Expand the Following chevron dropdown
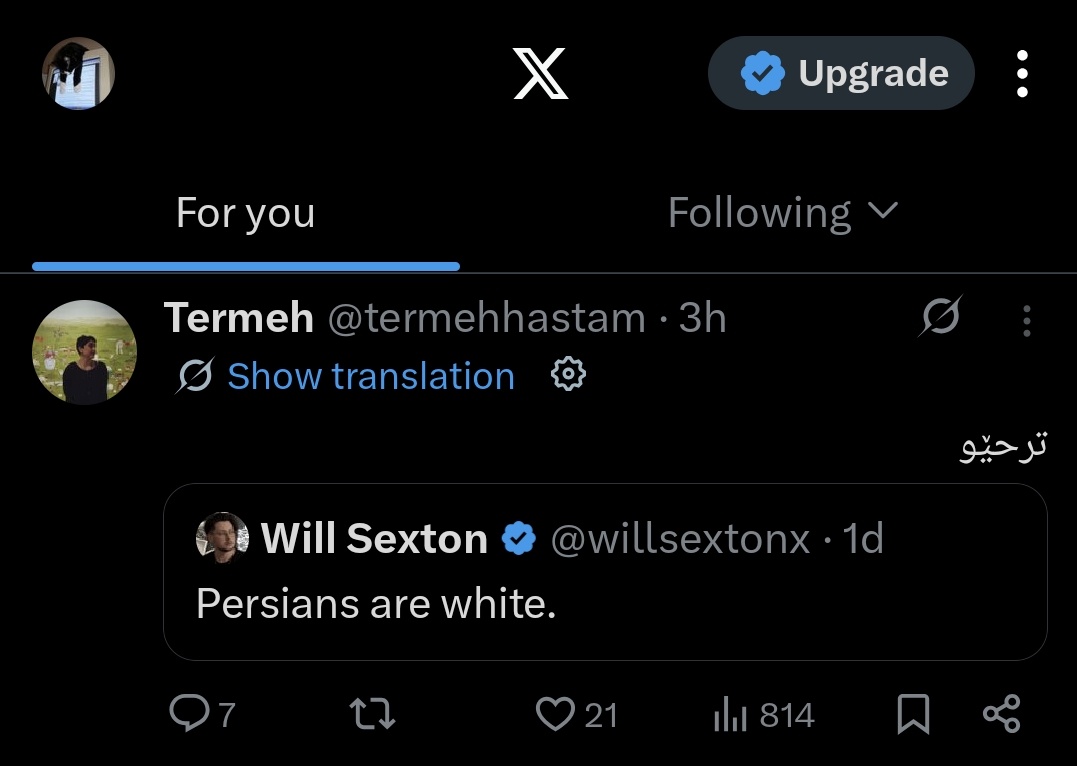1077x766 pixels. (883, 210)
